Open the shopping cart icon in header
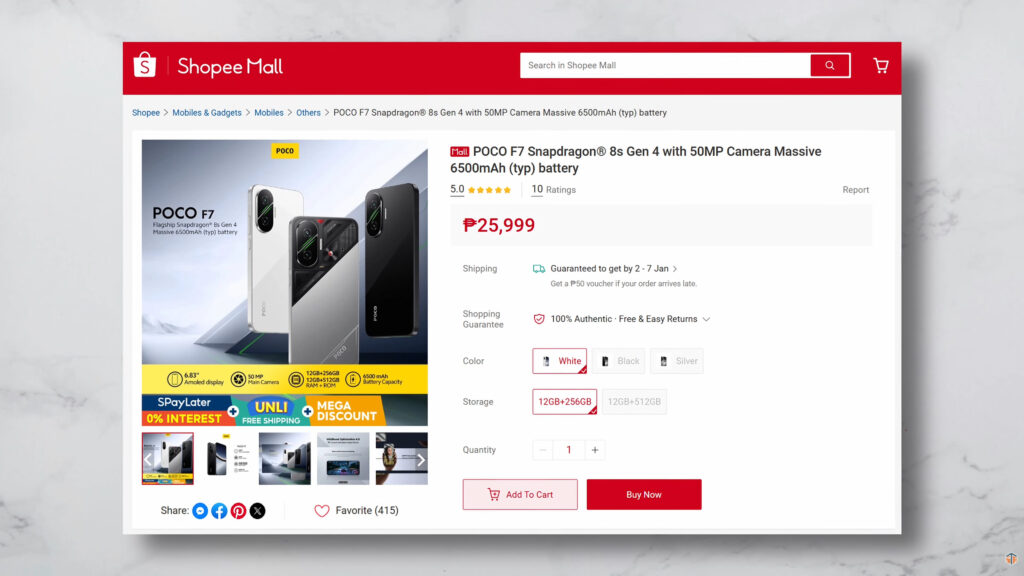Viewport: 1024px width, 576px height. pyautogui.click(x=880, y=65)
